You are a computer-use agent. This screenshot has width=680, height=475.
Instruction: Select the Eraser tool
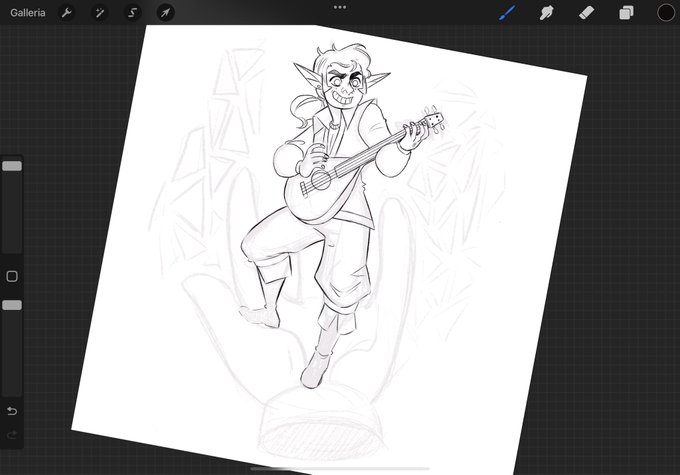pos(586,13)
